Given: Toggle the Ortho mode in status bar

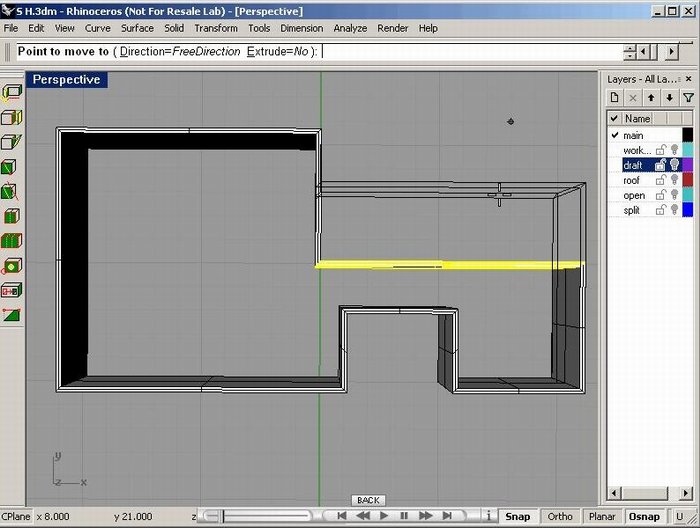Looking at the screenshot, I should click(x=560, y=517).
